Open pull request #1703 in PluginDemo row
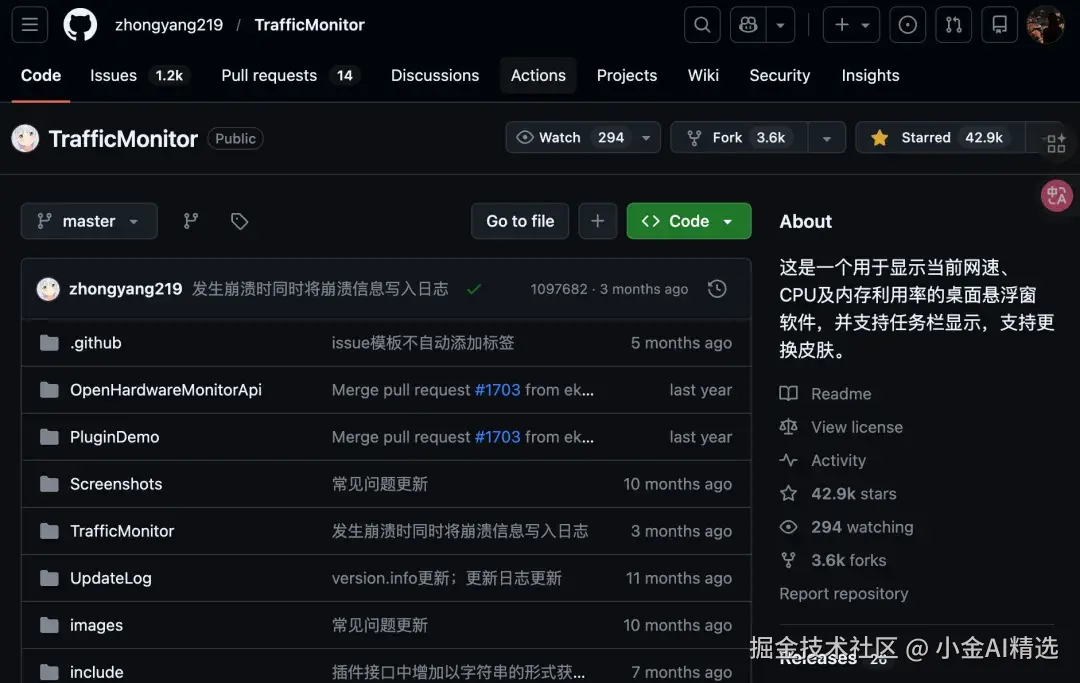Image resolution: width=1080 pixels, height=683 pixels. (x=497, y=437)
